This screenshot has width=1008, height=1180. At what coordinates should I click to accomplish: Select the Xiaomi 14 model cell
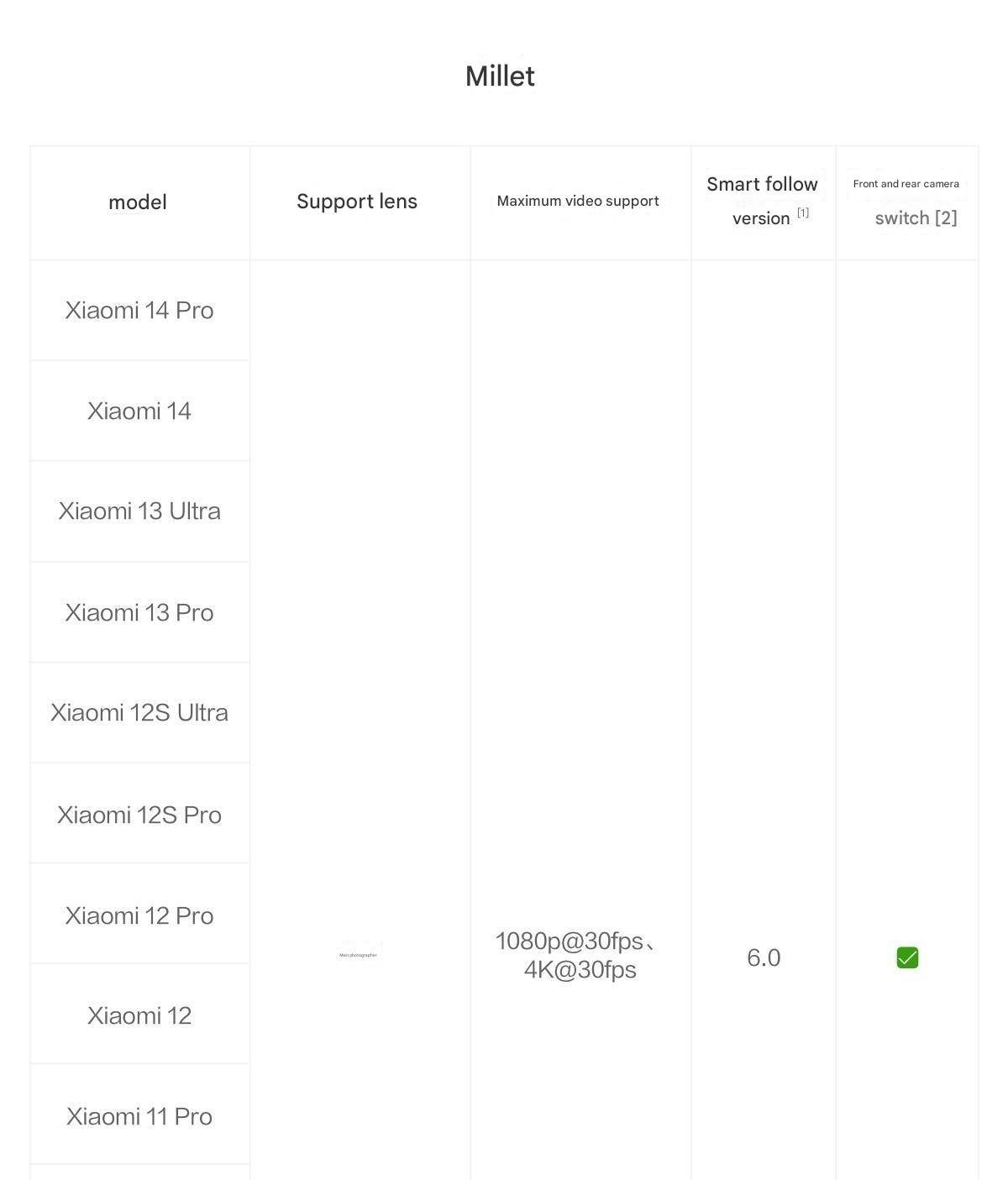click(139, 411)
